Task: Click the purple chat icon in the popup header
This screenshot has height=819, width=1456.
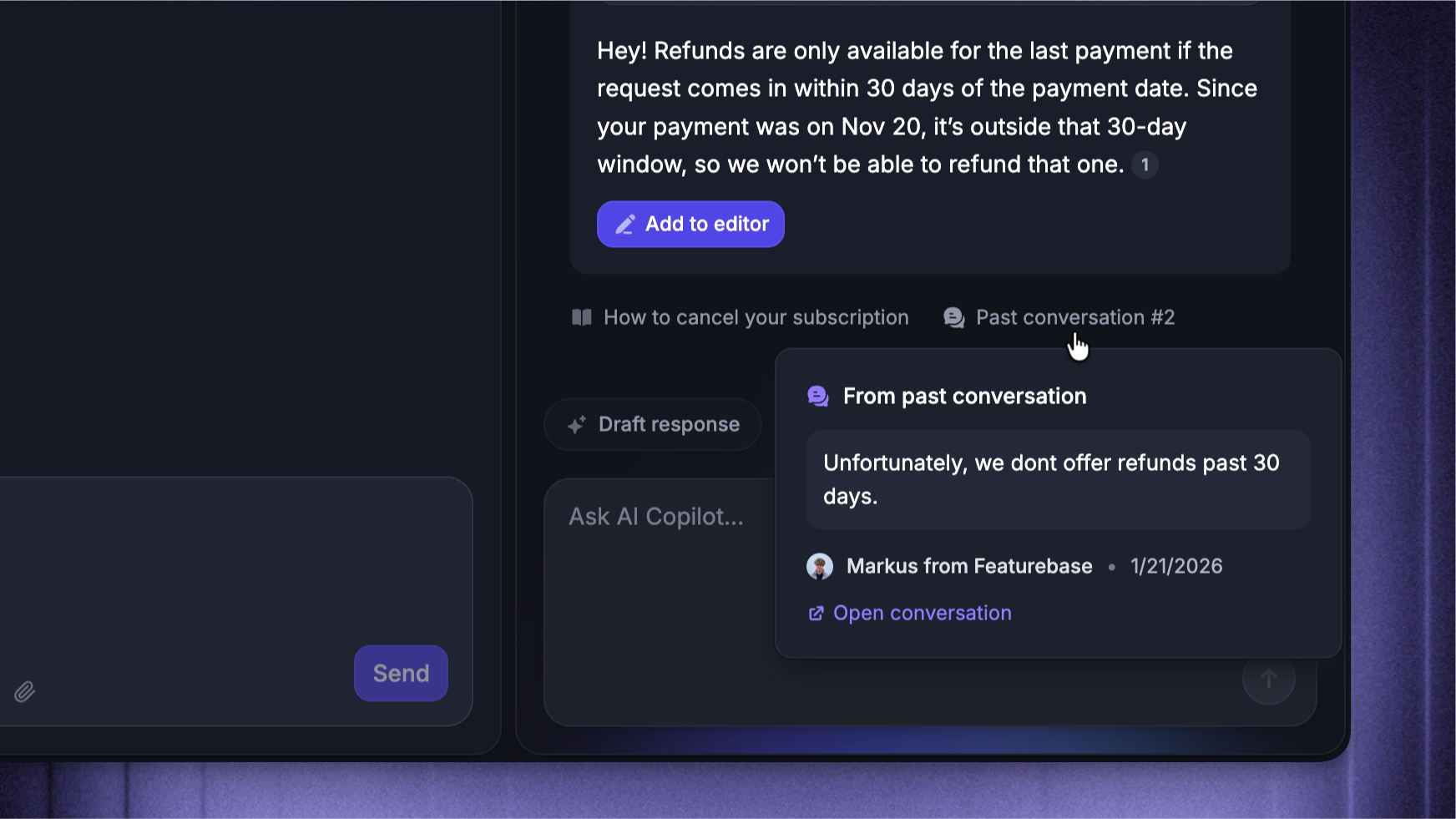Action: pos(818,396)
